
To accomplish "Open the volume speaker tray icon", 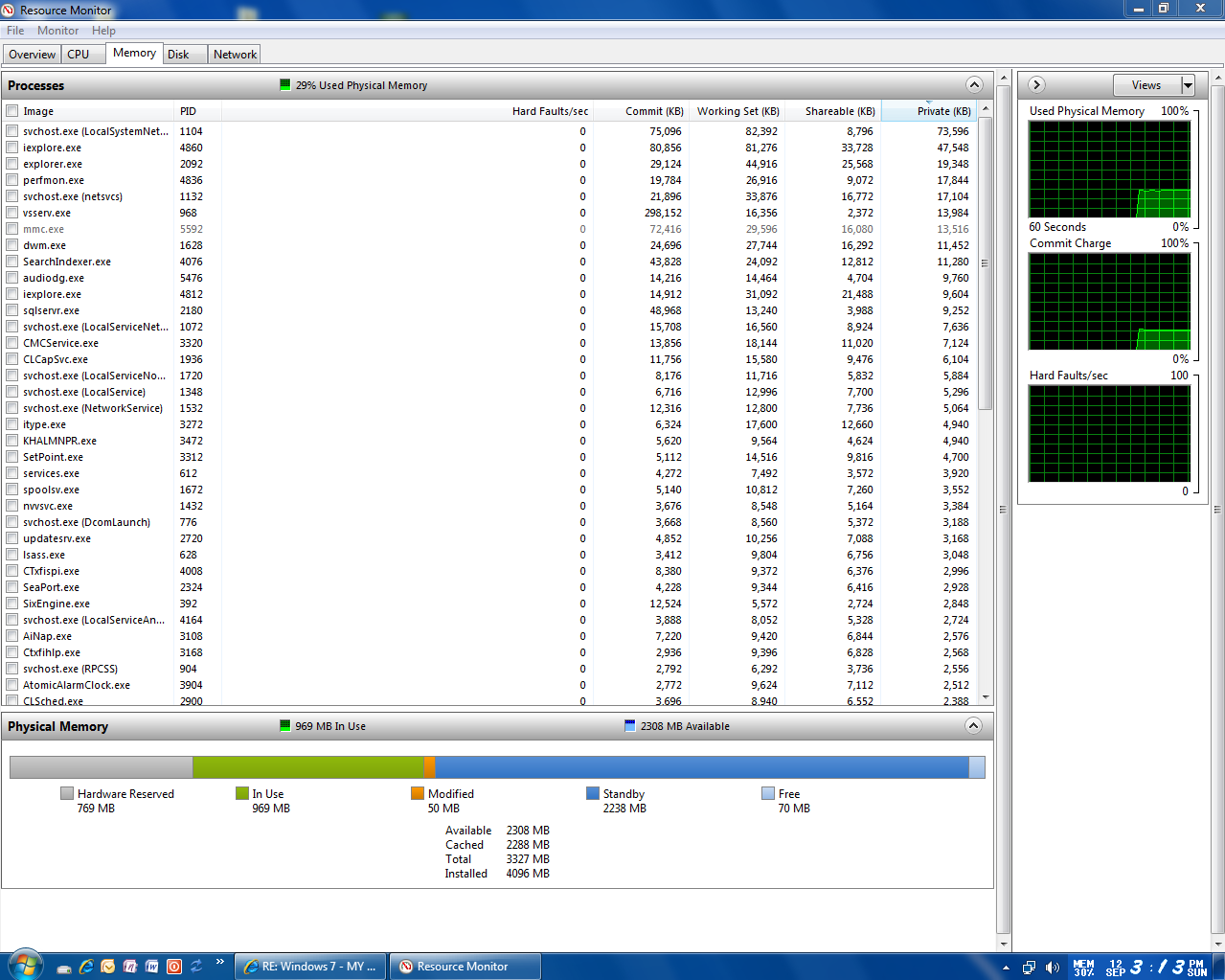I will 1052,968.
